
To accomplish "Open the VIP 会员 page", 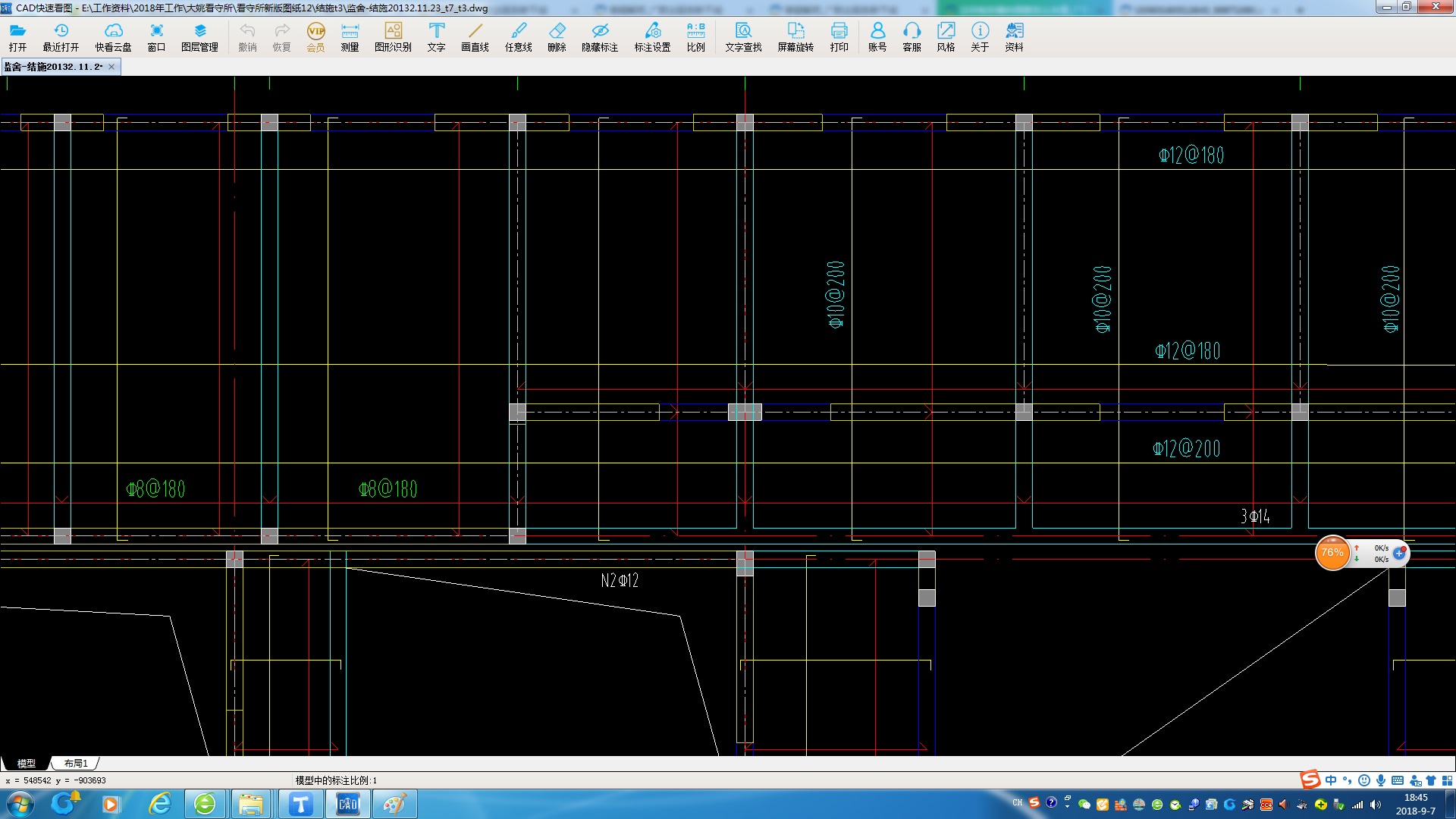I will (315, 36).
